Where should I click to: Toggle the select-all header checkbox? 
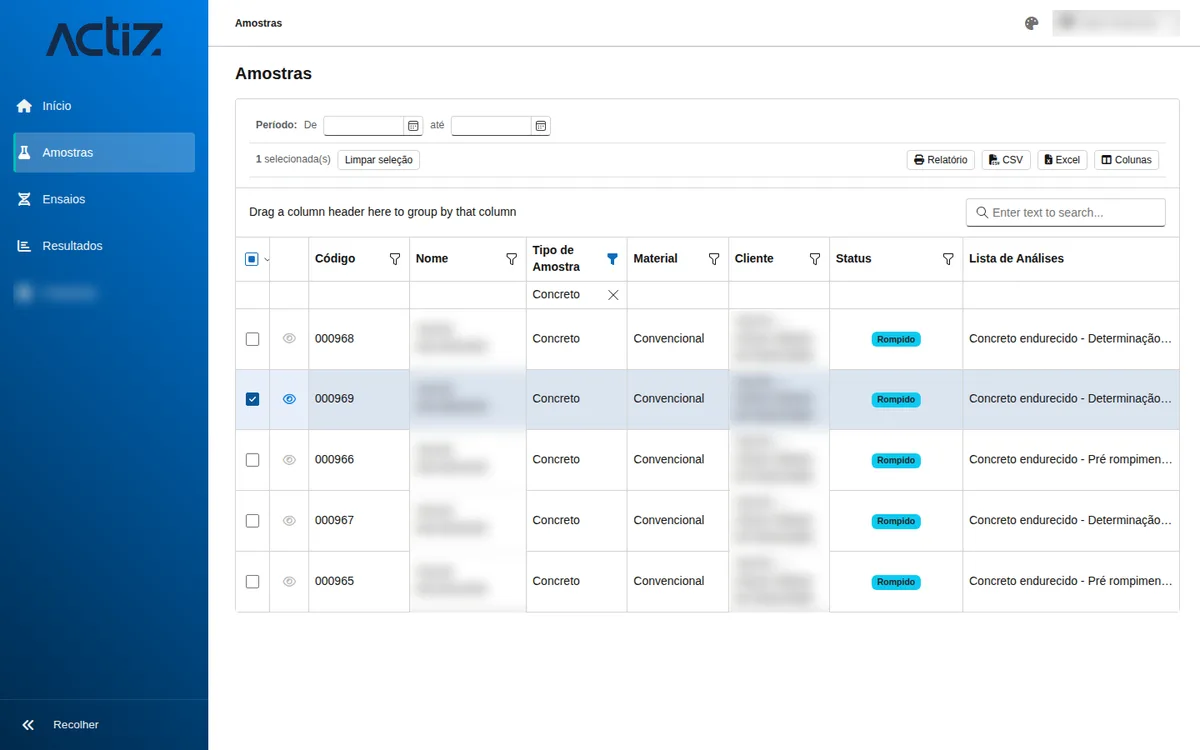[x=252, y=259]
